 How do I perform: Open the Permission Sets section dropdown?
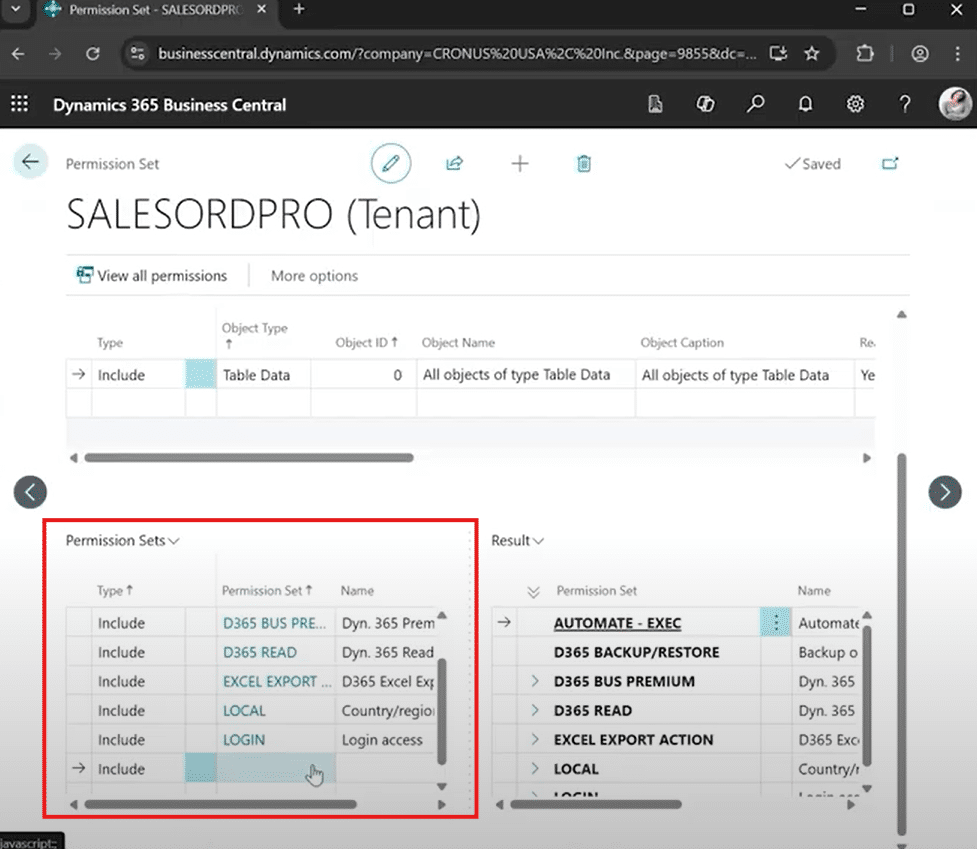tap(122, 540)
